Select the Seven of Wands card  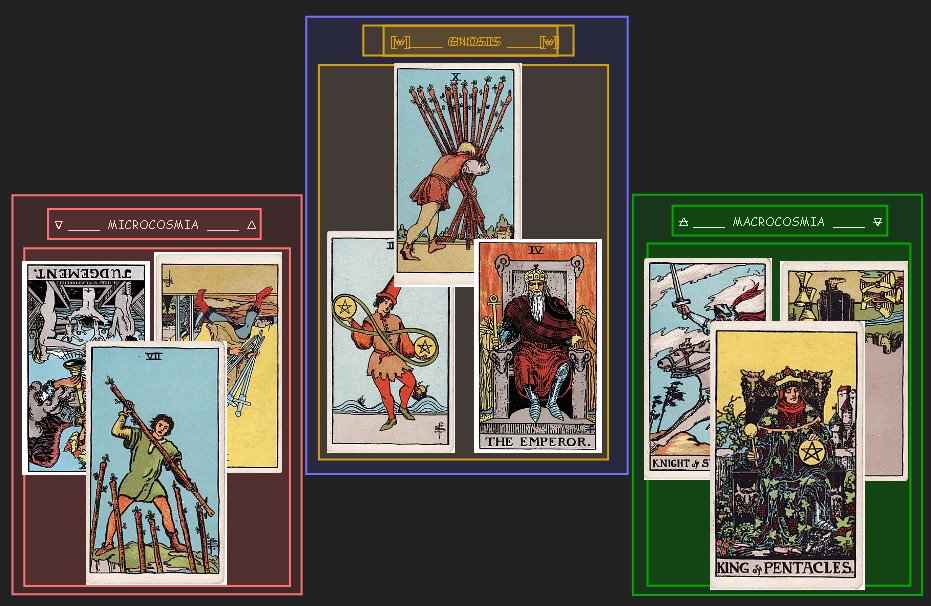(x=156, y=463)
